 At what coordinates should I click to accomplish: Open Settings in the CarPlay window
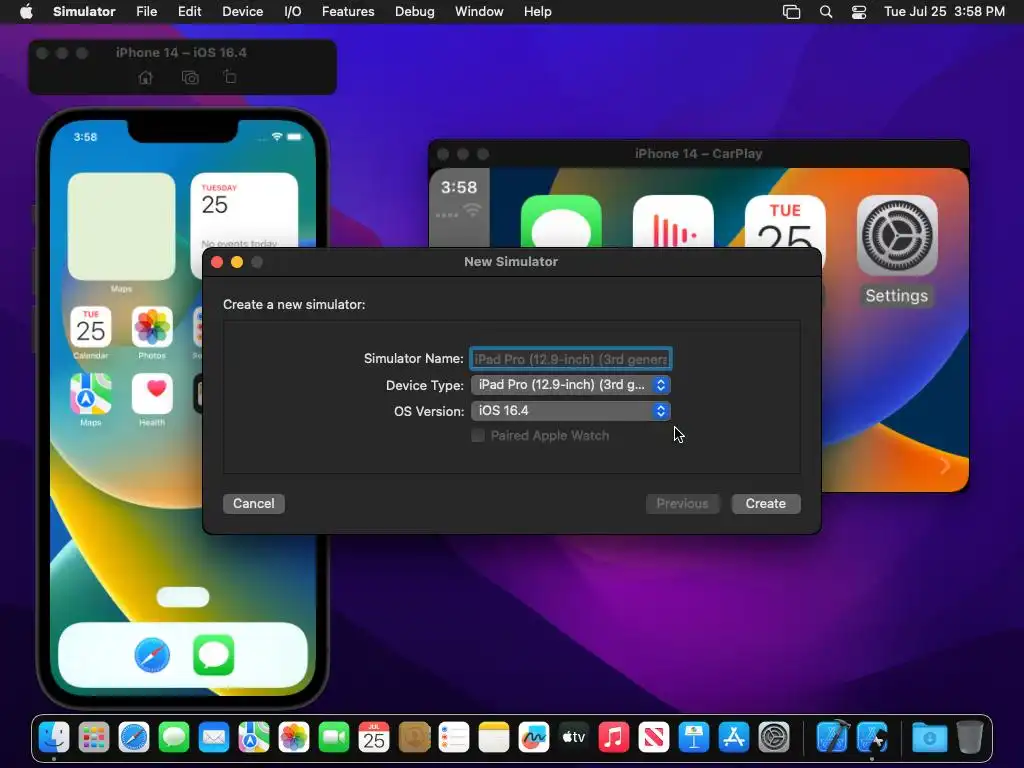tap(897, 235)
